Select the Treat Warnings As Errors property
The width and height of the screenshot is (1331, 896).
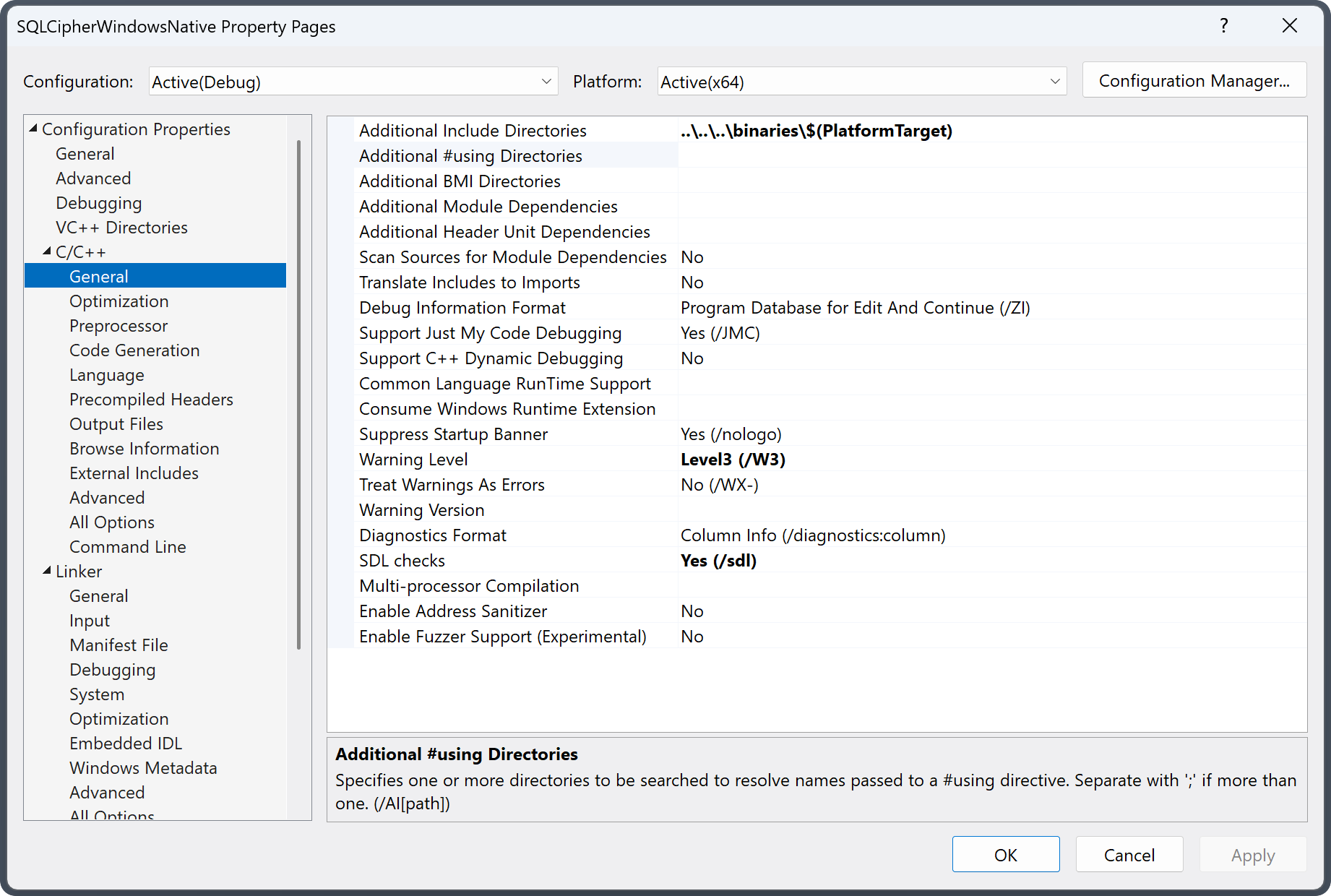point(452,485)
